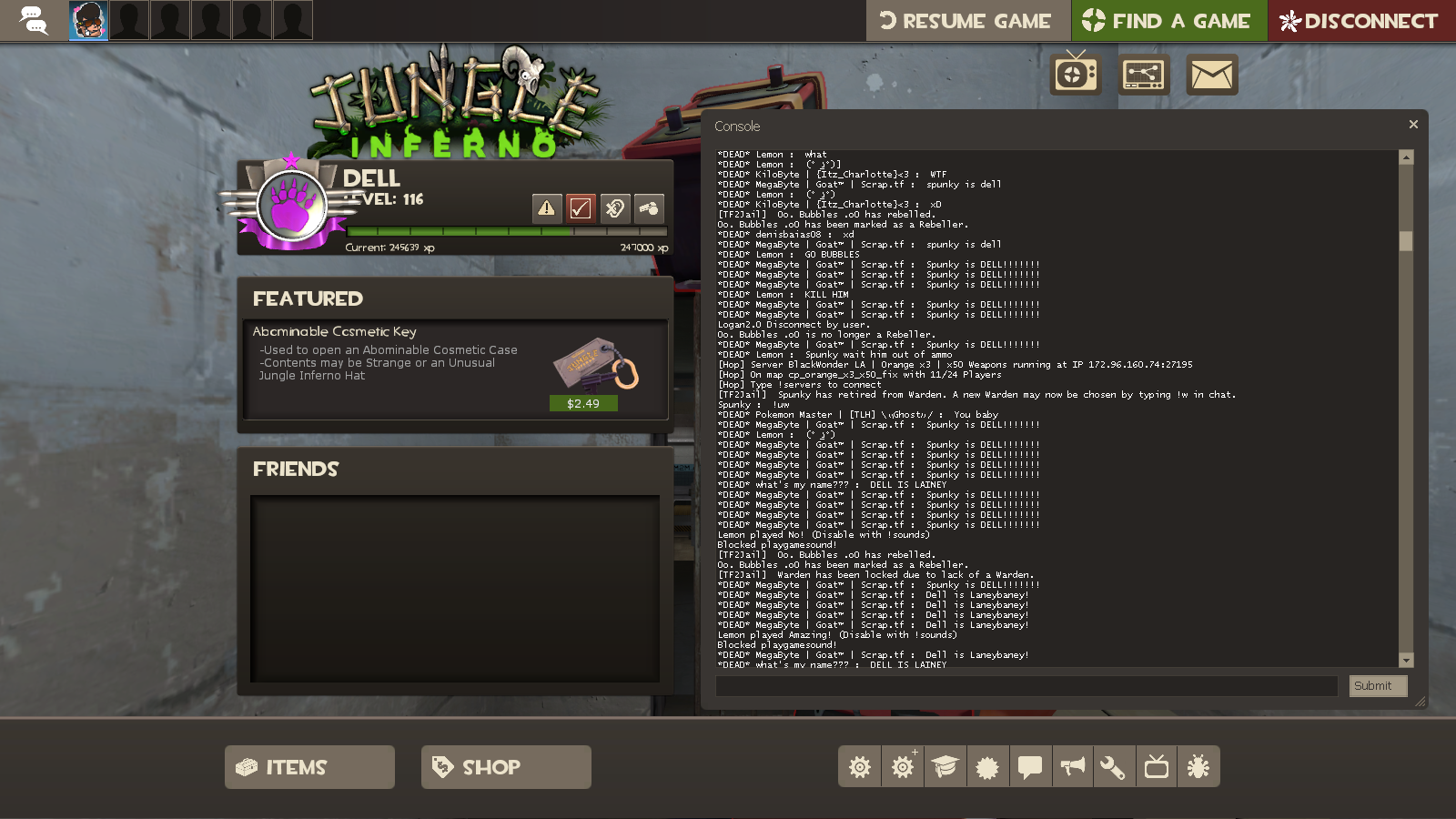The width and height of the screenshot is (1456, 819).
Task: Click console line 'On map cp_orange_x3_x50_fix'
Action: tap(859, 375)
